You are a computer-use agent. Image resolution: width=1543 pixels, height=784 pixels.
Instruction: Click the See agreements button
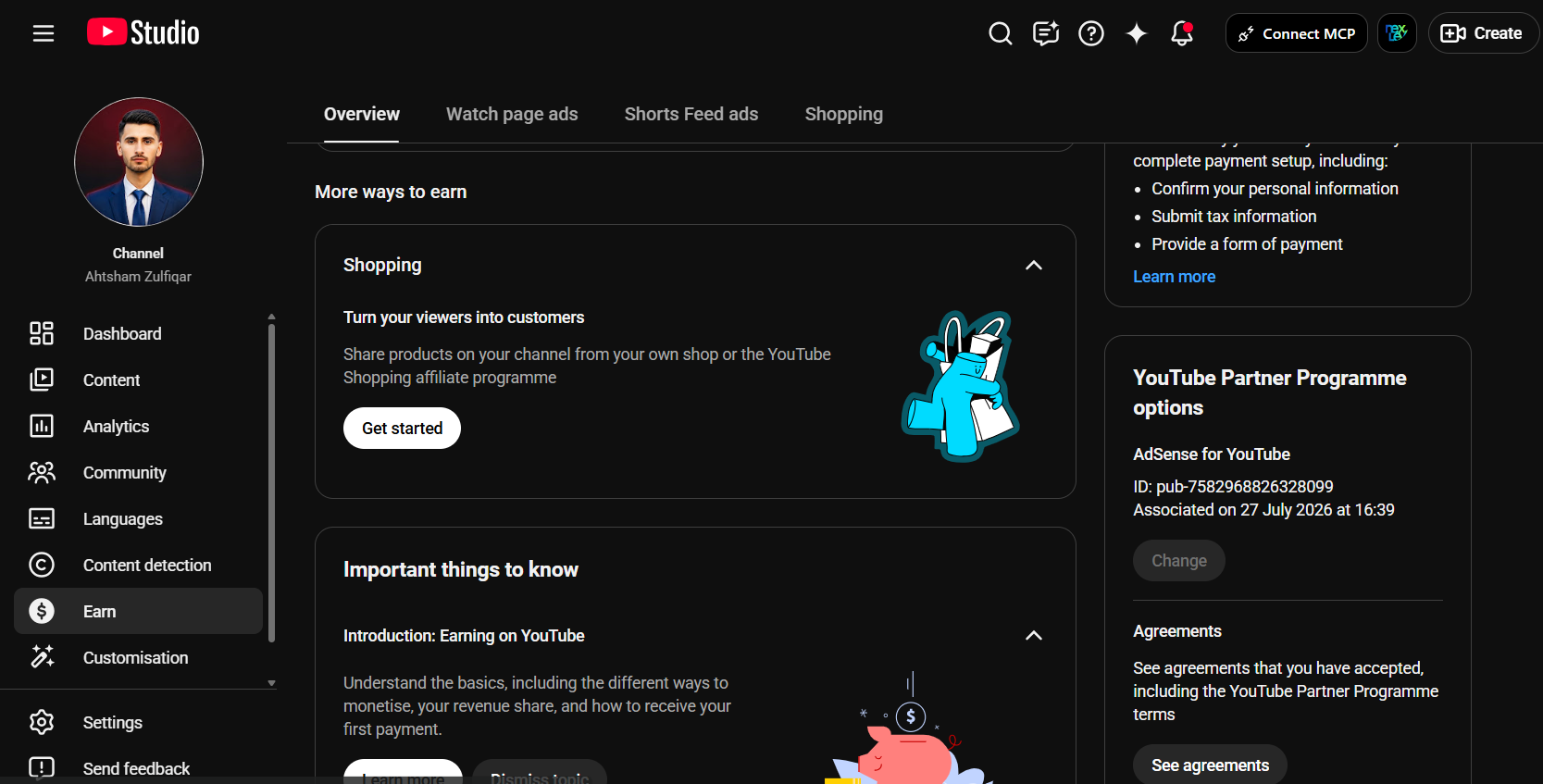pos(1210,765)
